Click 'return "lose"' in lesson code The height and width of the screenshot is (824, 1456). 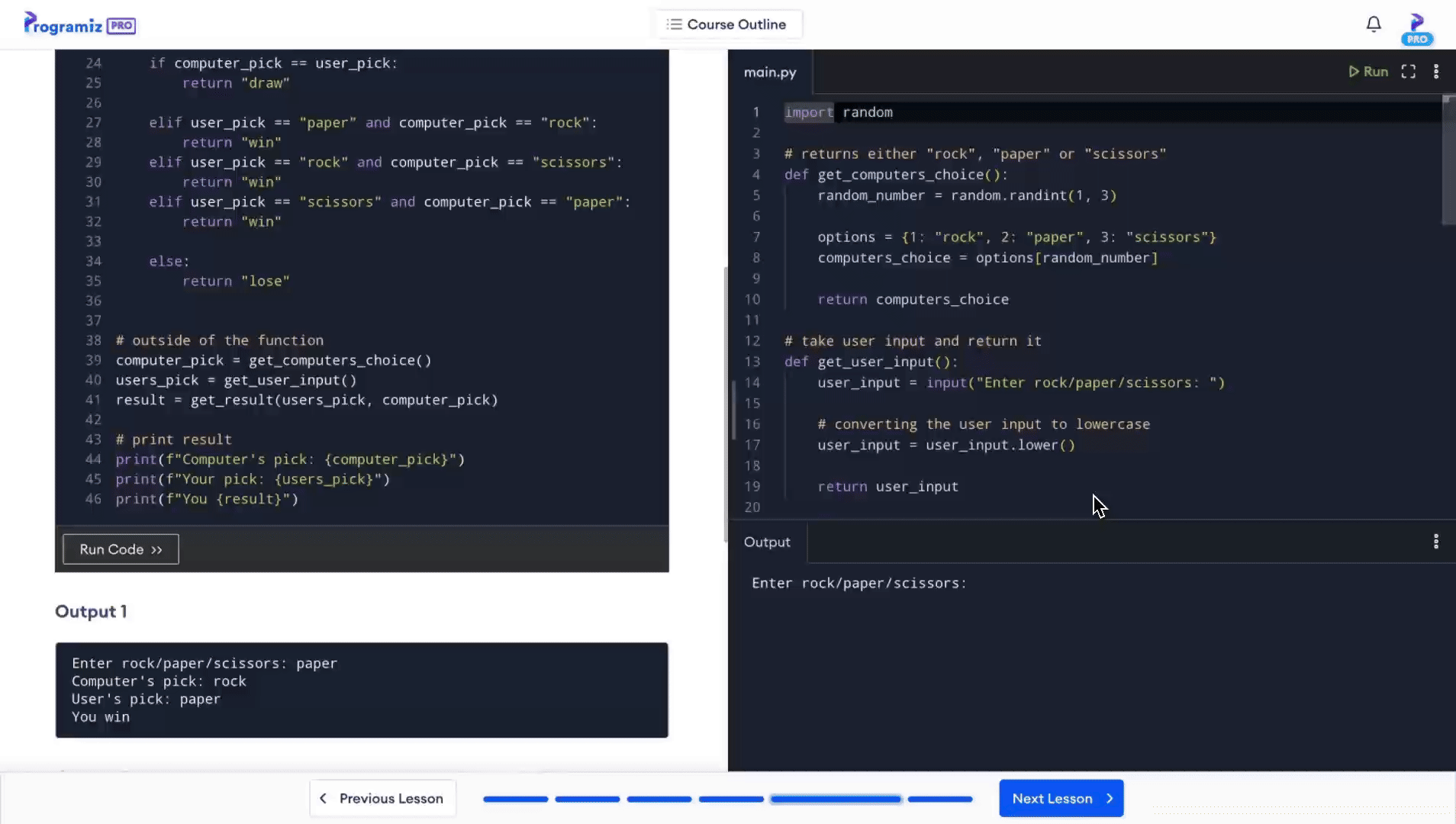pos(236,281)
